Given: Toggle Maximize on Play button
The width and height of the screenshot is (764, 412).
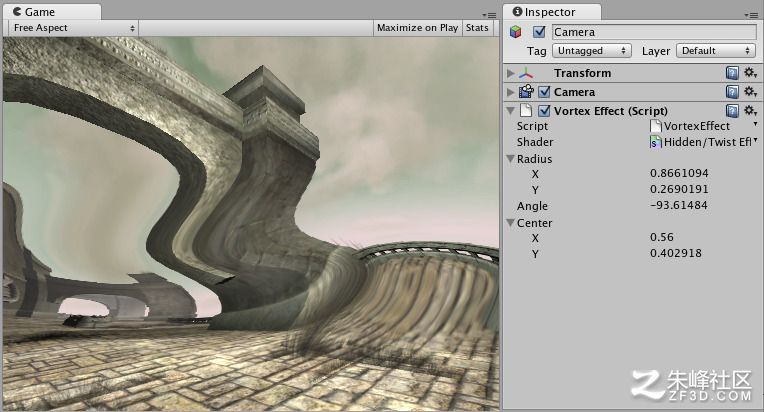Looking at the screenshot, I should [x=418, y=28].
